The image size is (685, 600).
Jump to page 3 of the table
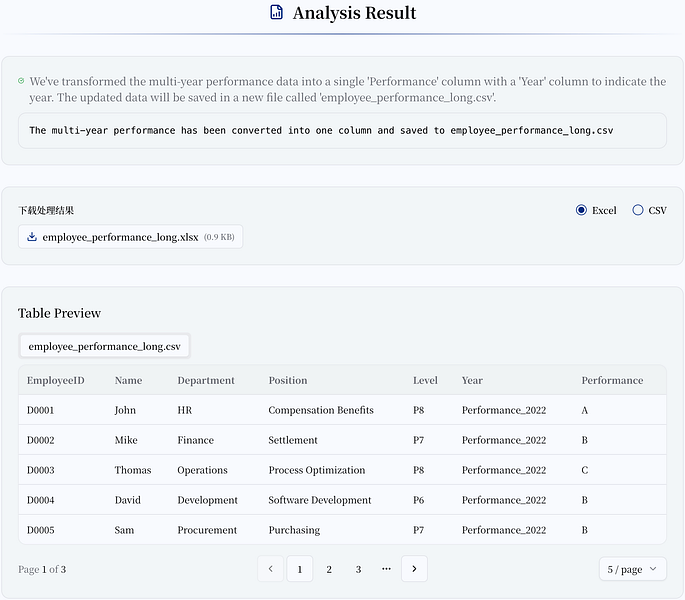[x=358, y=569]
